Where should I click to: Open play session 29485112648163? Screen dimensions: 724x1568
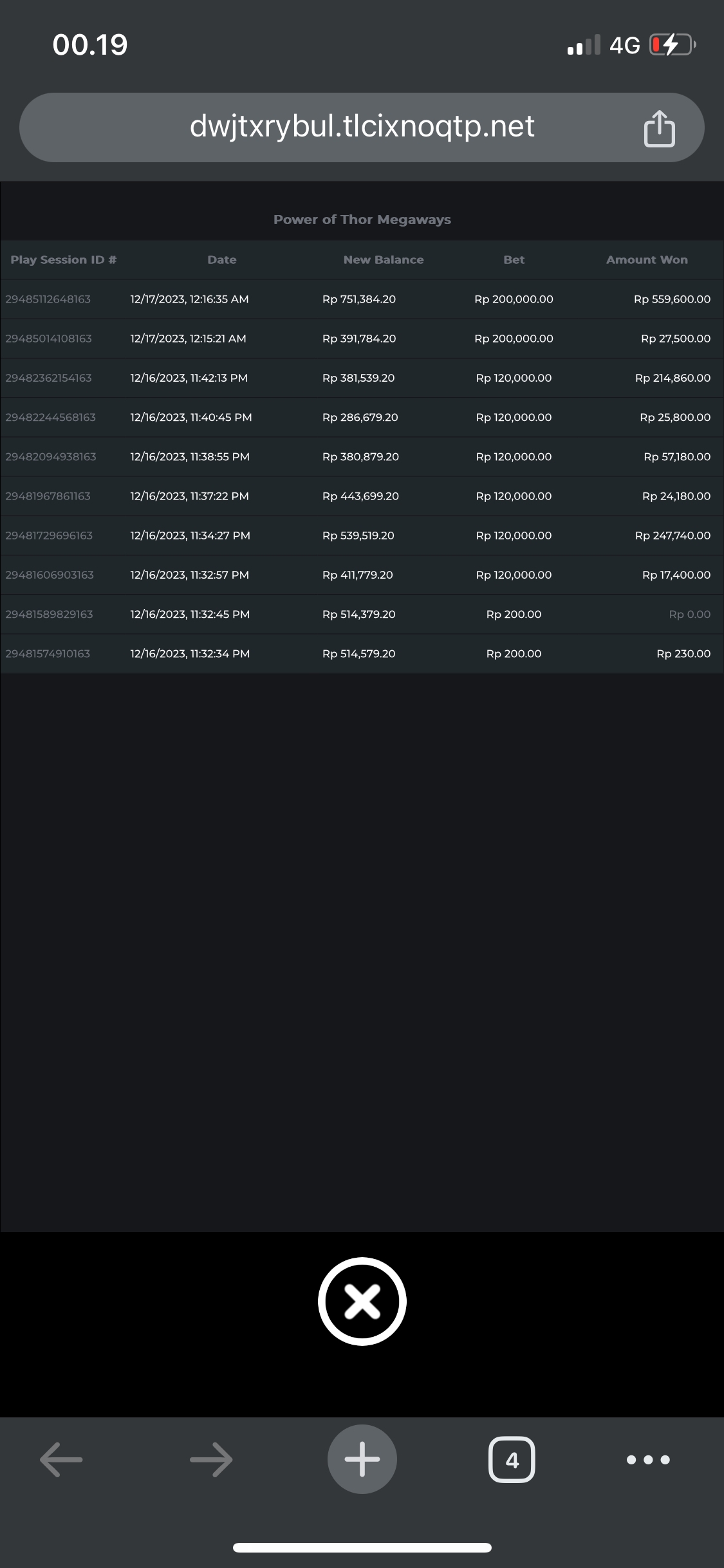tap(48, 299)
